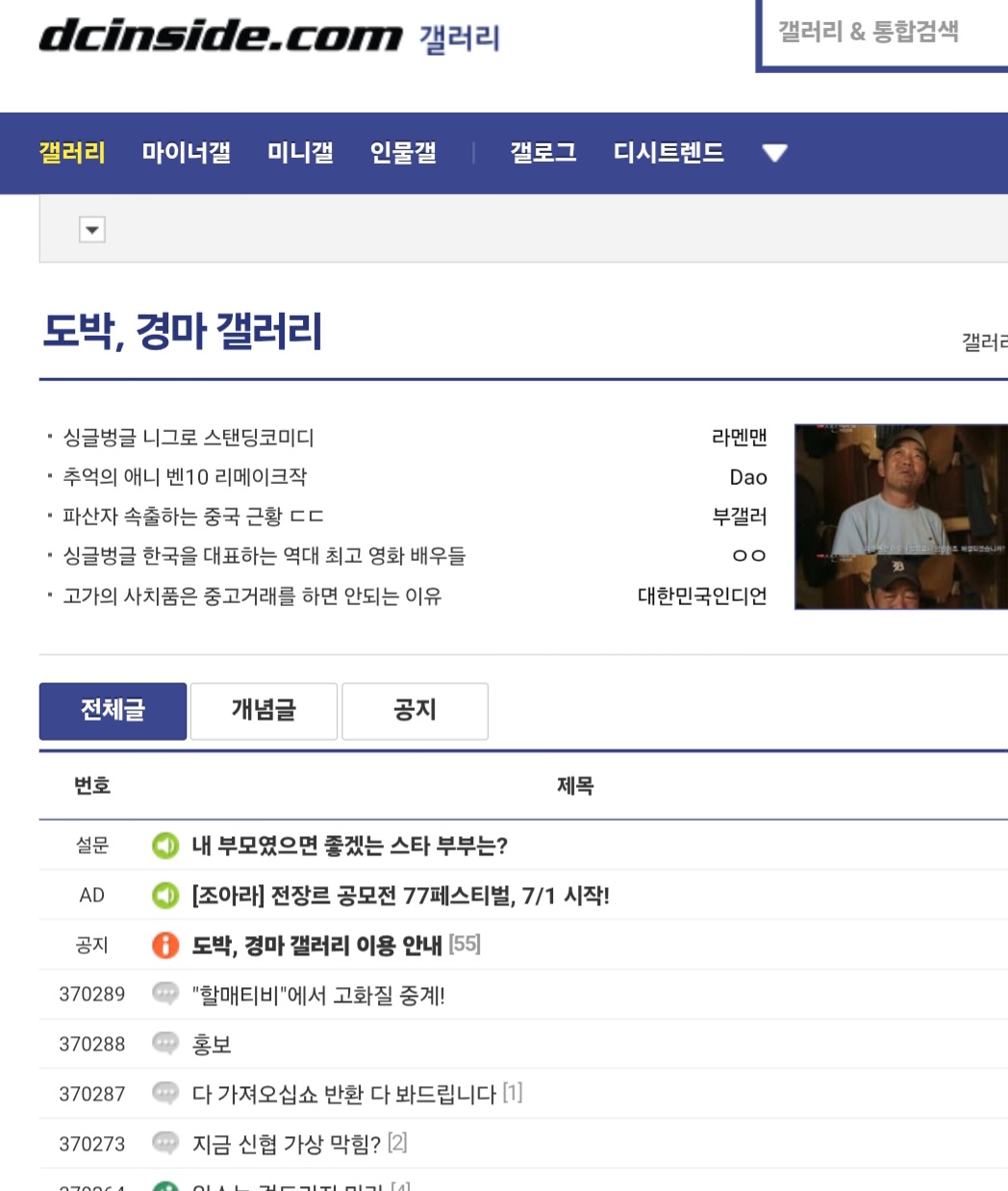Select the 마이너갤 menu item
The width and height of the screenshot is (1008, 1191).
click(x=186, y=153)
